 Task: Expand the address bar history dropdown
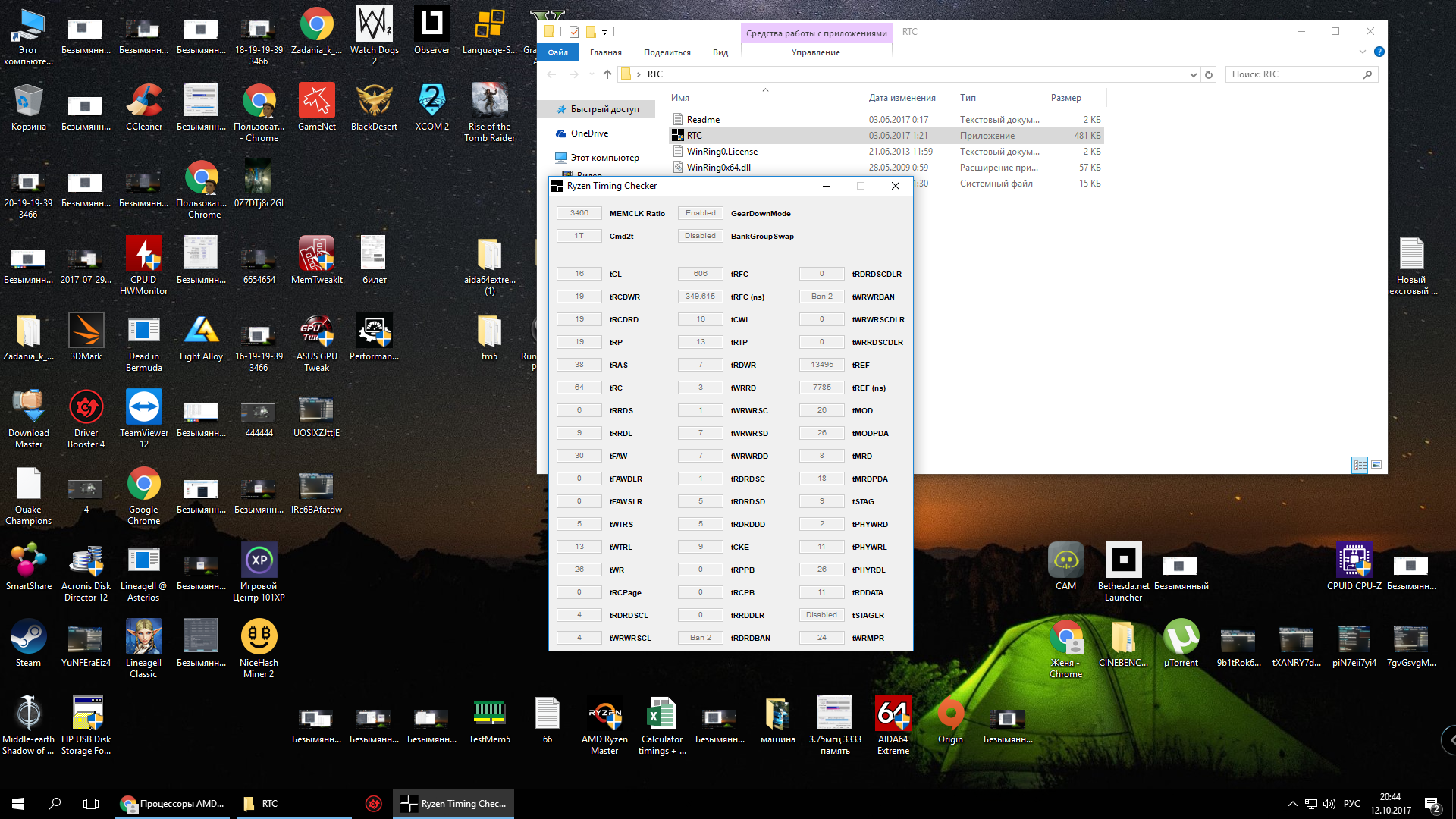tap(1193, 74)
